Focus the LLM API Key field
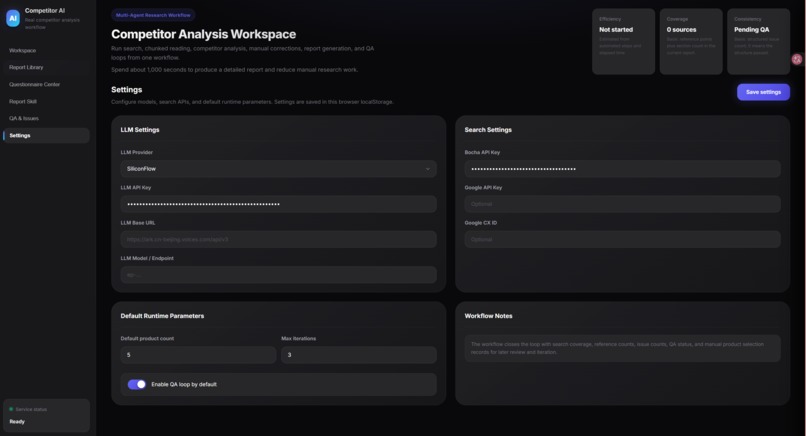This screenshot has width=806, height=436. pos(279,204)
